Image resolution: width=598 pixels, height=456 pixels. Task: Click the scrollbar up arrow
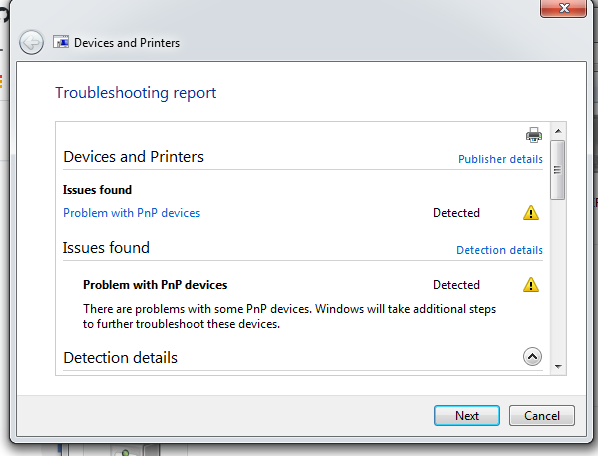[558, 131]
